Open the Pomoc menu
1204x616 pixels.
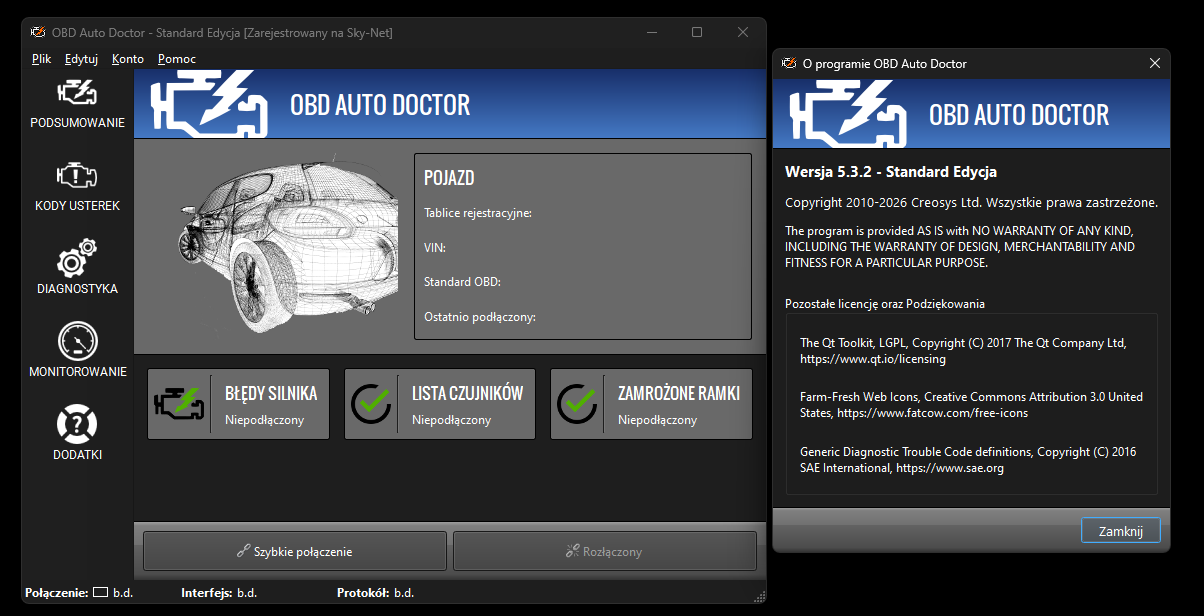coord(177,59)
